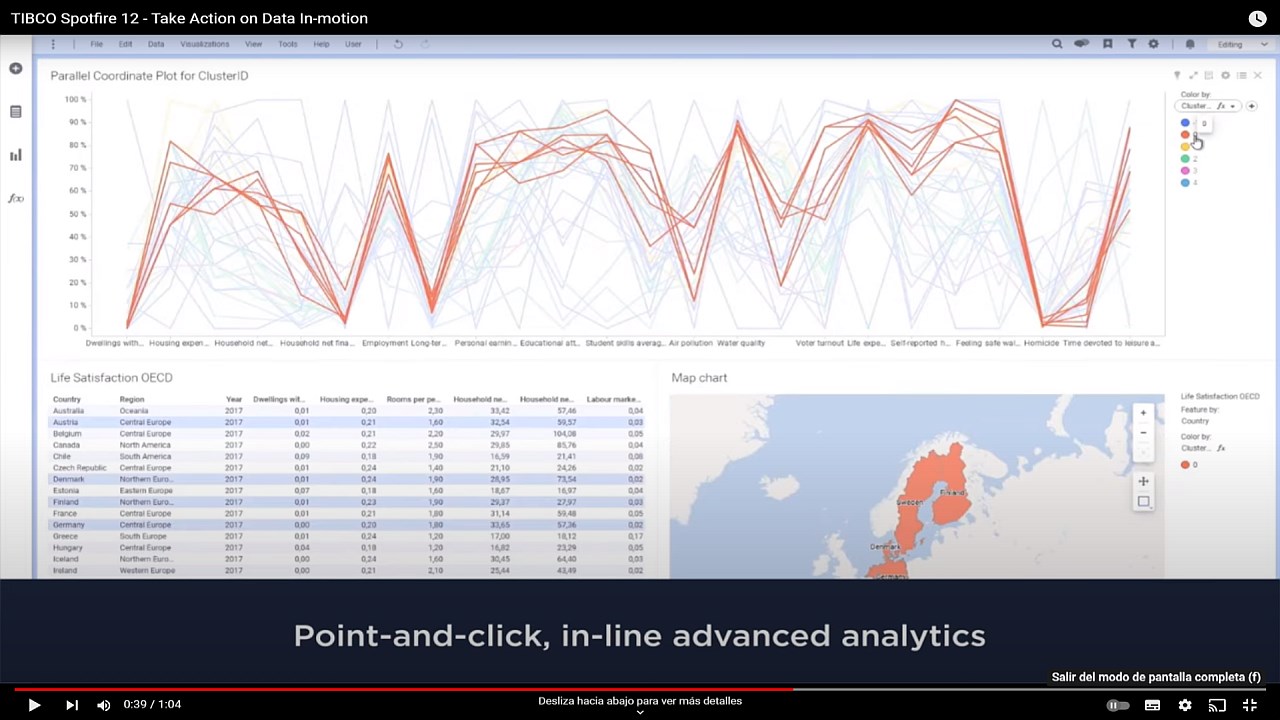The height and width of the screenshot is (720, 1280).
Task: Click the plot's details-on-demand icon
Action: pyautogui.click(x=1209, y=75)
